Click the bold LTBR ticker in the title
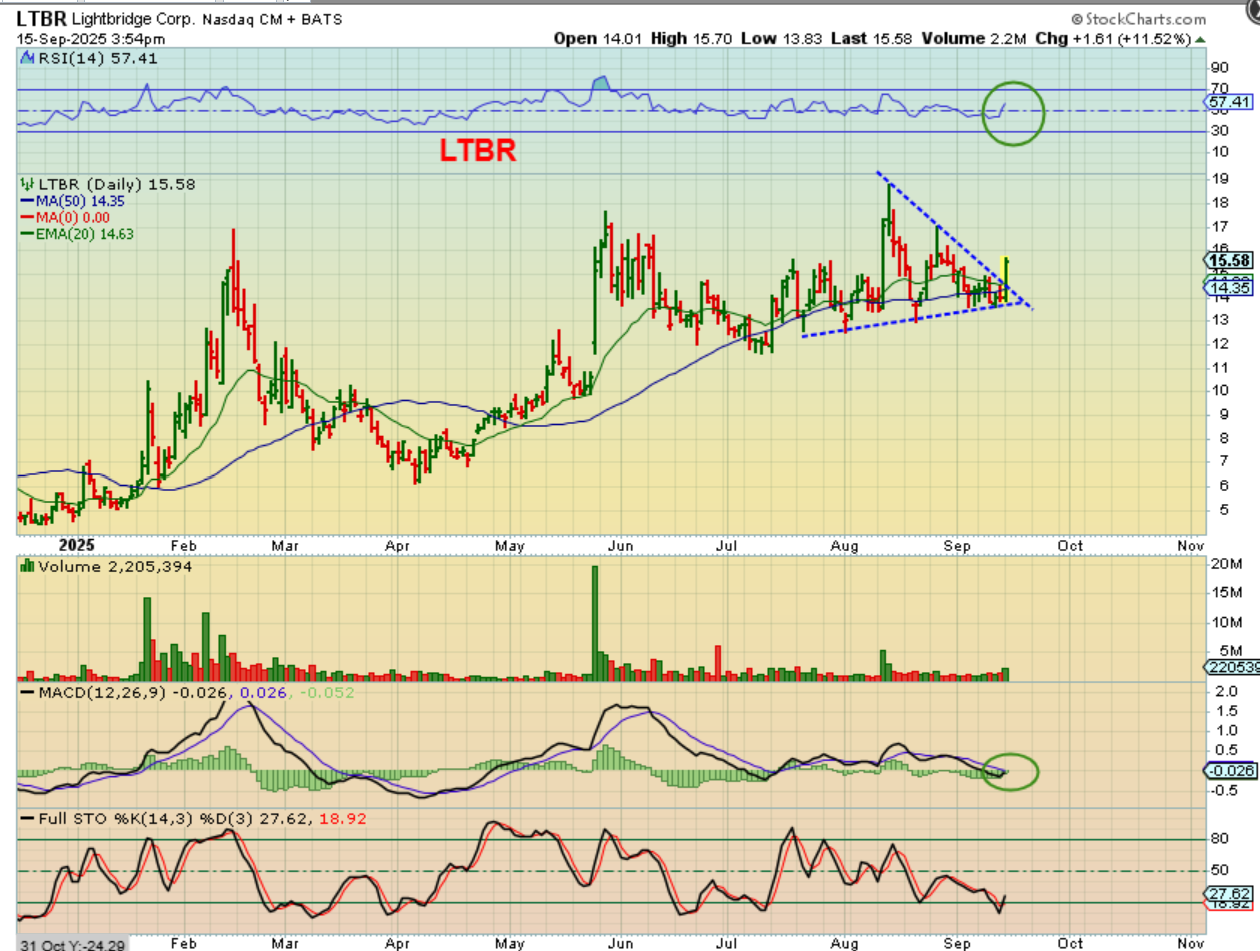Image resolution: width=1260 pixels, height=951 pixels. [43, 18]
